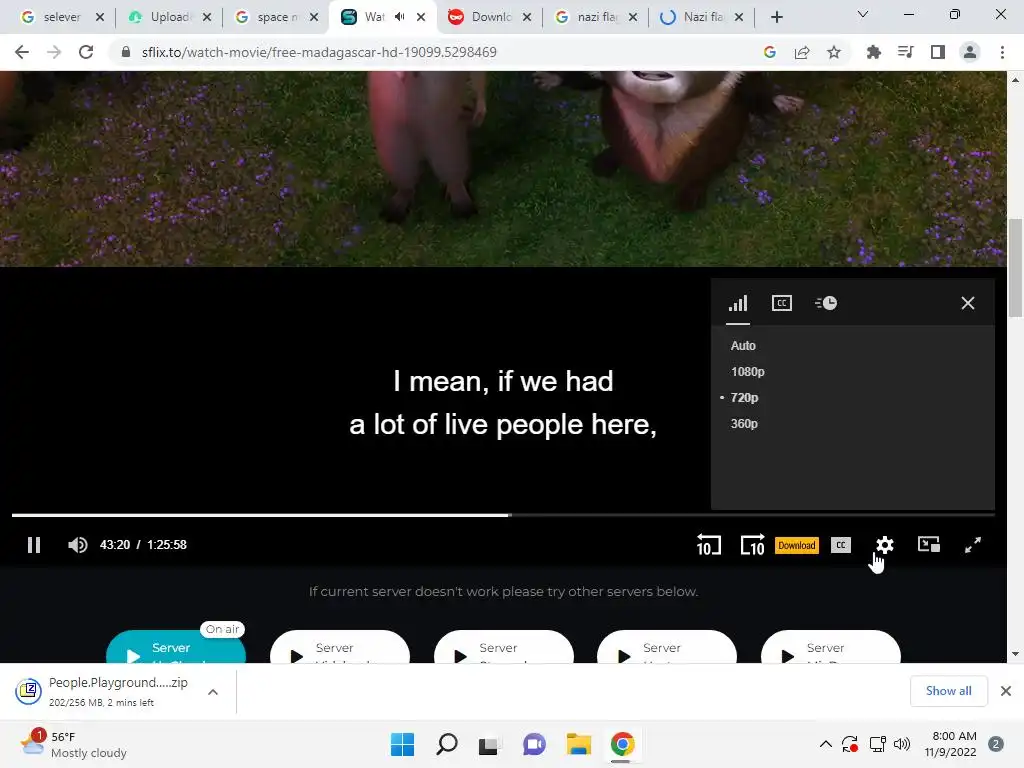Toggle Chrome side panel
The width and height of the screenshot is (1024, 768).
coord(938,52)
